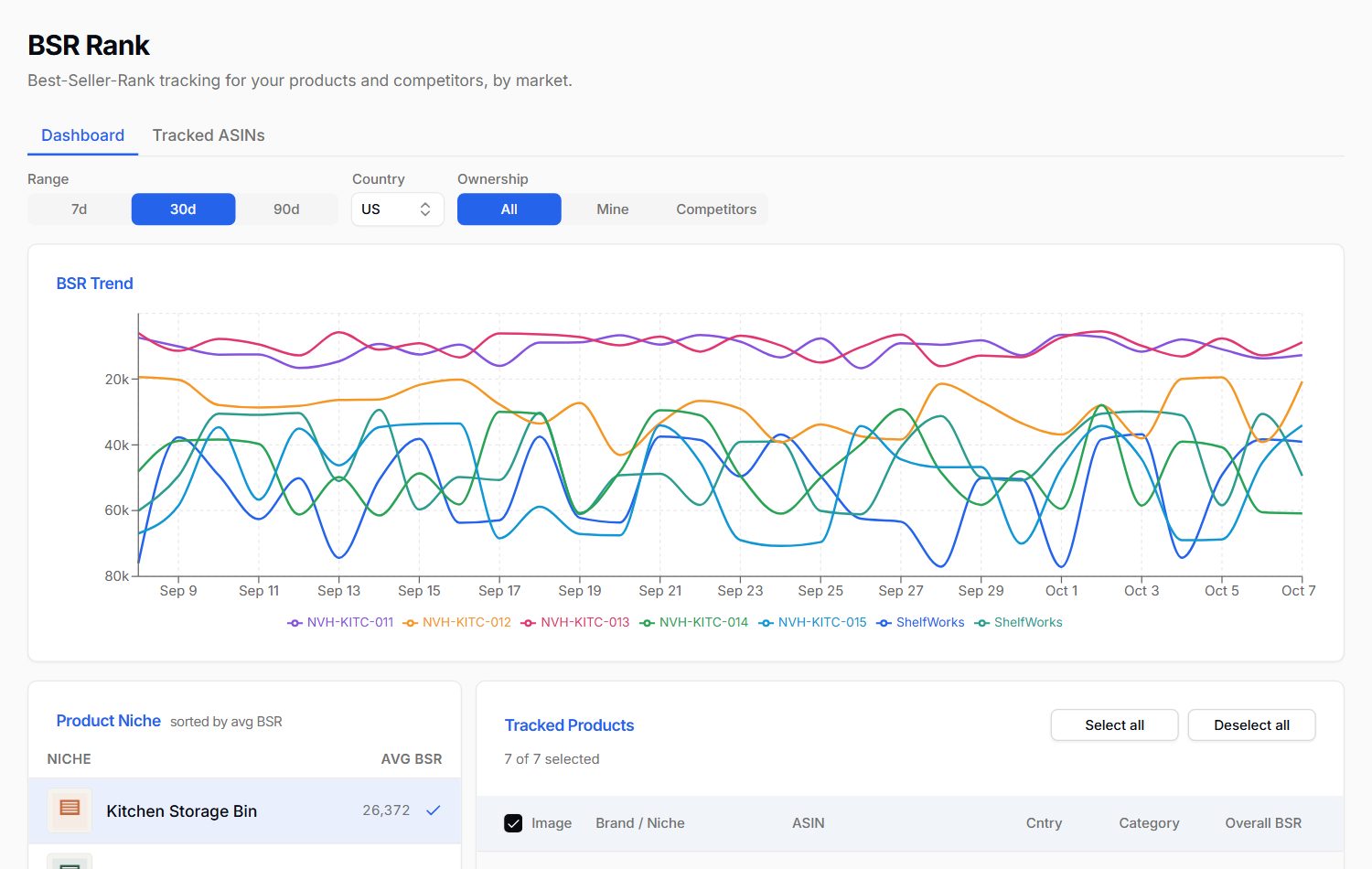Image resolution: width=1372 pixels, height=869 pixels.
Task: Switch the range to 90d
Action: 286,209
